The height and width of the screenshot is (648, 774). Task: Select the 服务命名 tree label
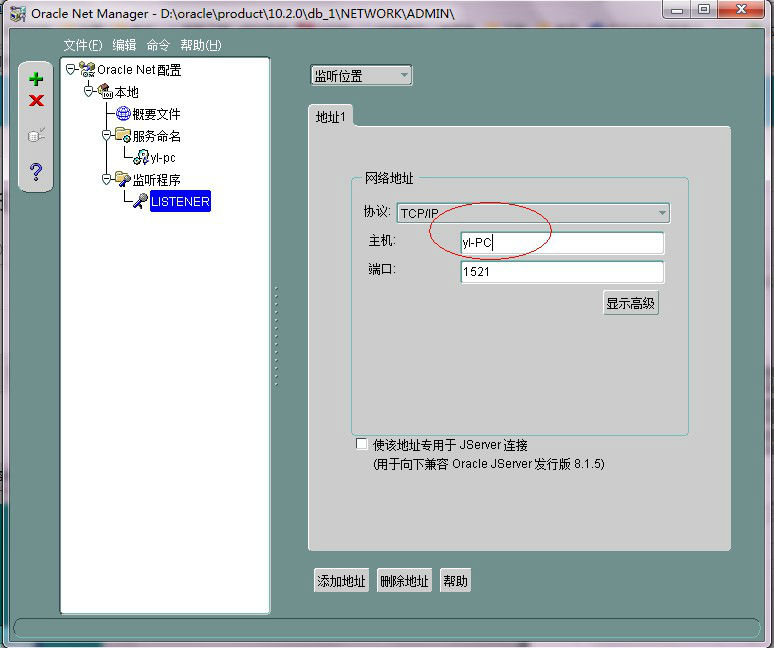pyautogui.click(x=156, y=136)
